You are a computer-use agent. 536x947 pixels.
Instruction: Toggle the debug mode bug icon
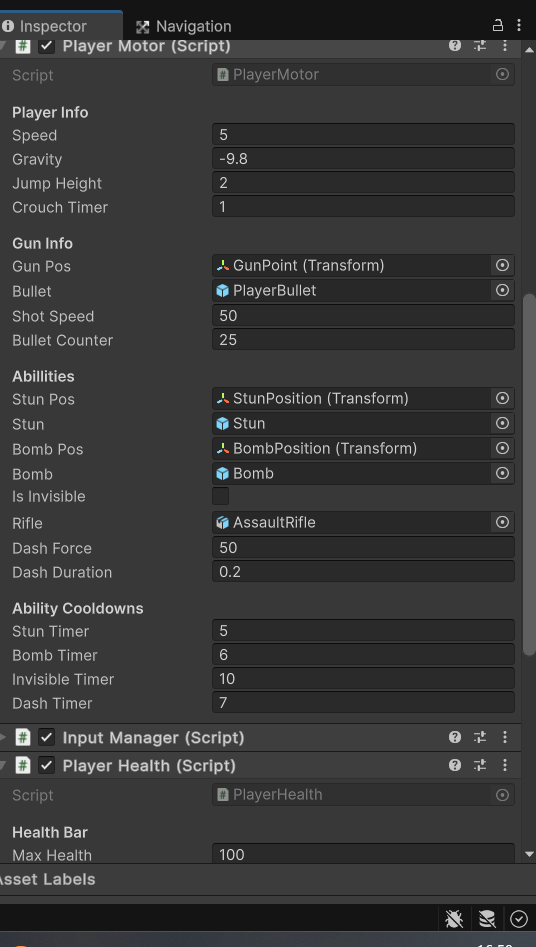click(x=454, y=919)
